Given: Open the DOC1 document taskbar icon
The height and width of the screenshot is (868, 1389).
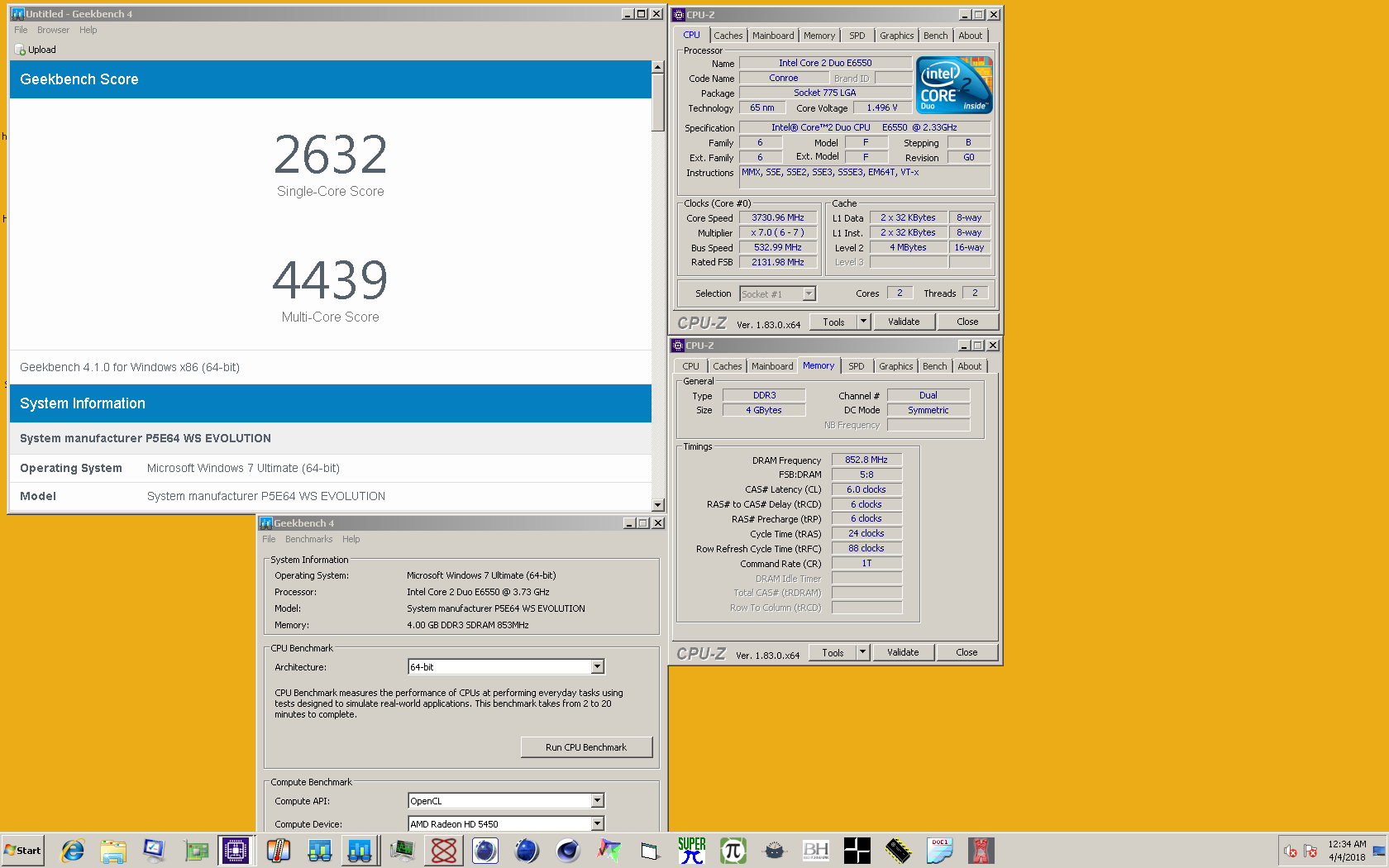Looking at the screenshot, I should point(940,850).
